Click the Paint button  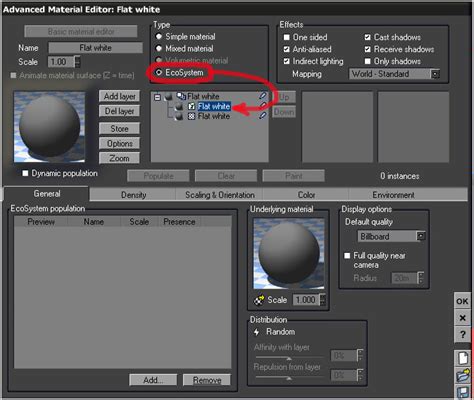294,176
